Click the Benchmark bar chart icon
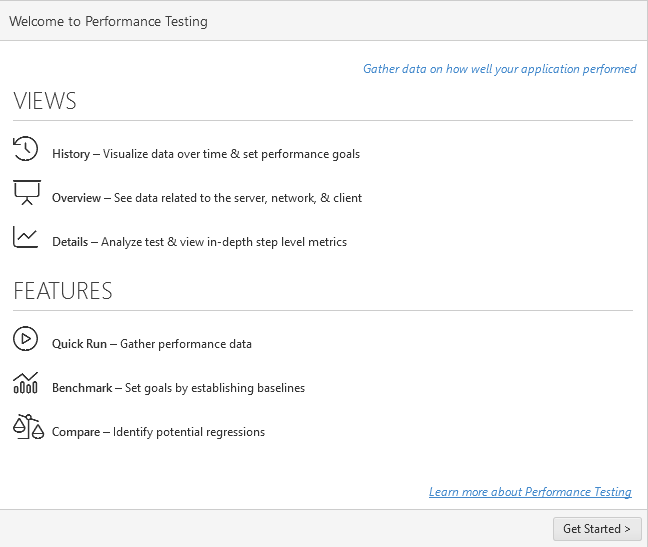The height and width of the screenshot is (547, 648). [x=26, y=383]
